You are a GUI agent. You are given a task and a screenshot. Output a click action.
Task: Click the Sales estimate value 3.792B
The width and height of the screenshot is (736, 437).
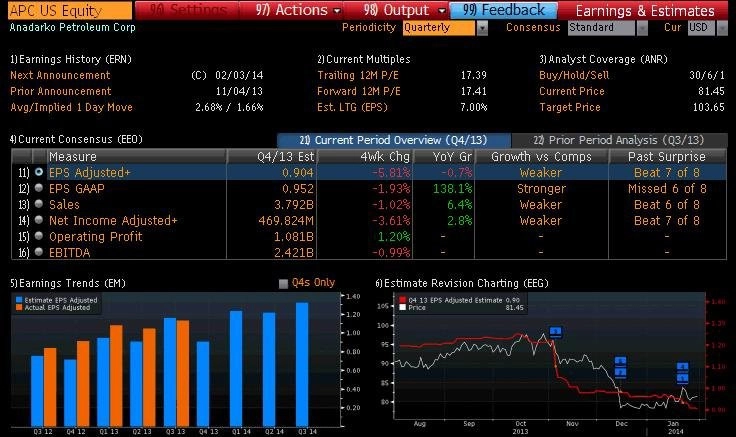[294, 205]
